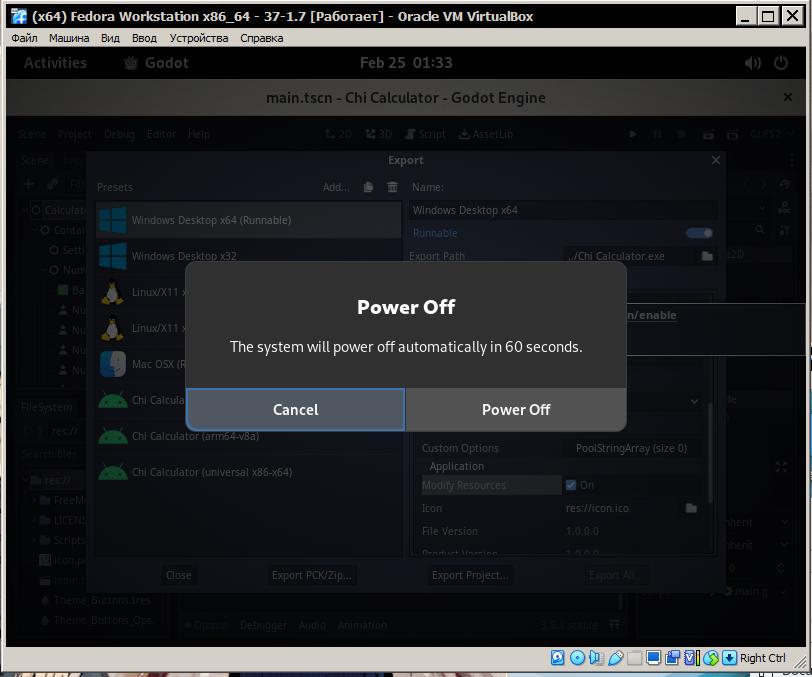Click the duplicate preset icon

click(x=368, y=187)
